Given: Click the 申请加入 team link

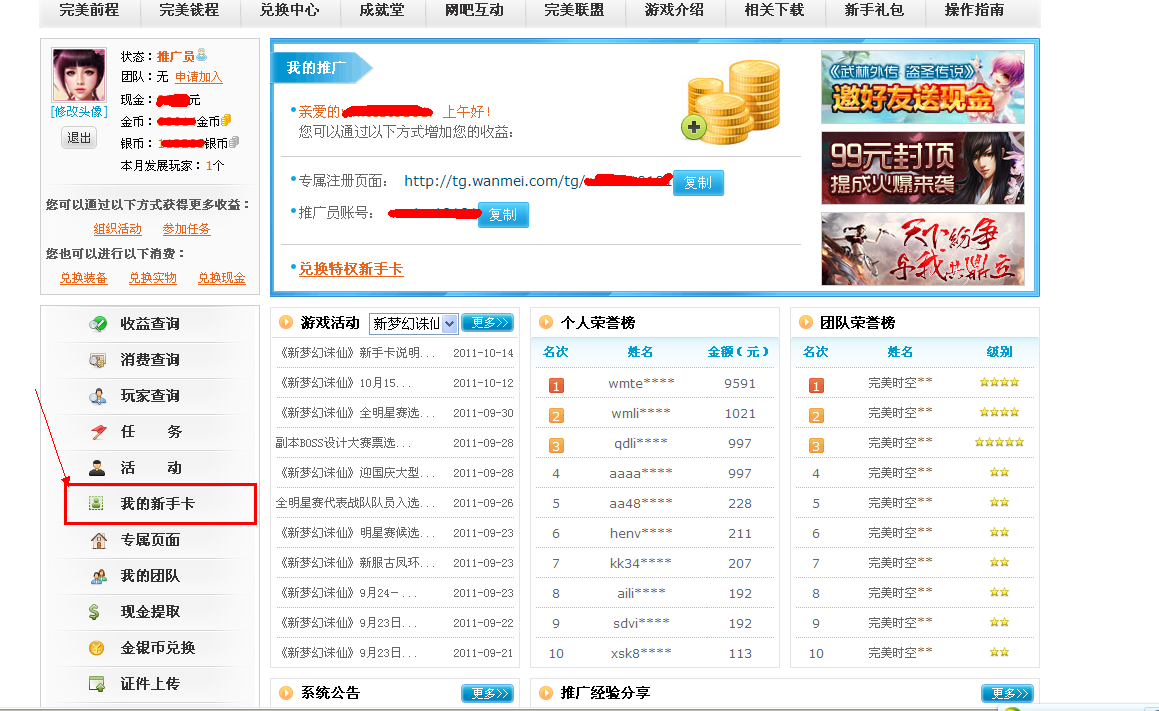Looking at the screenshot, I should coord(198,77).
